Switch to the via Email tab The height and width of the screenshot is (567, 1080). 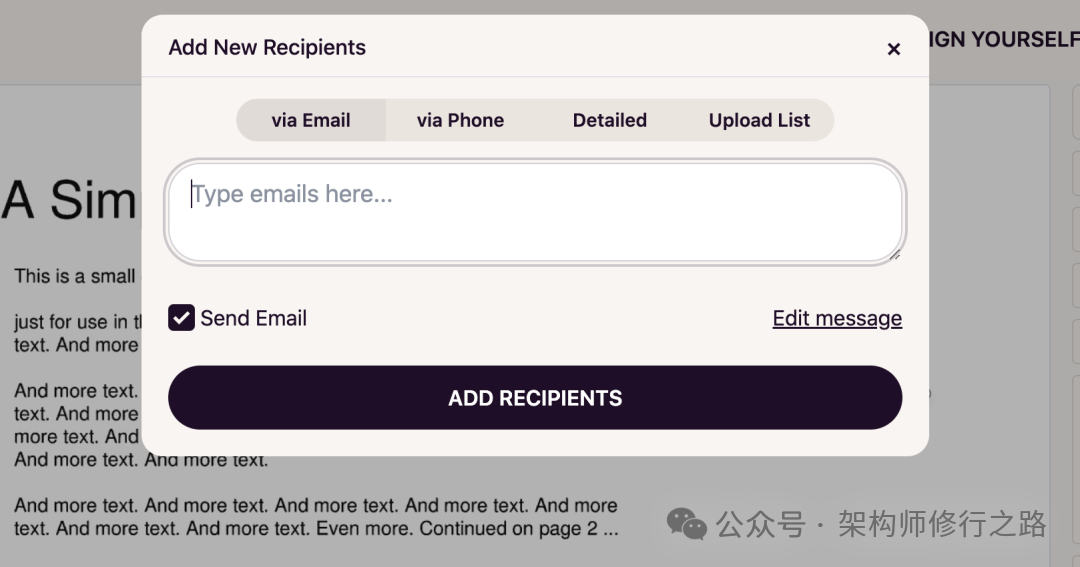click(311, 120)
